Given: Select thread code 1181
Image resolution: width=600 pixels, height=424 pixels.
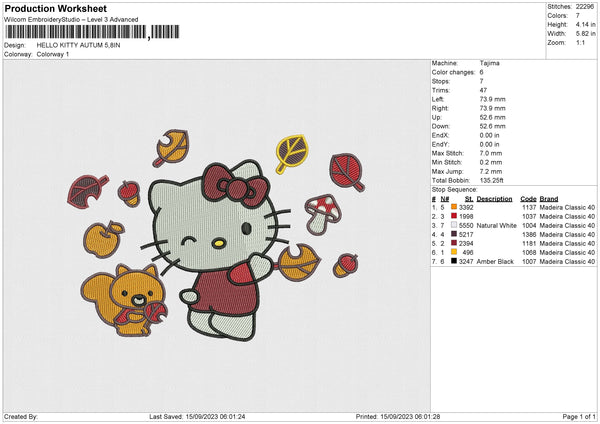Looking at the screenshot, I should (529, 243).
